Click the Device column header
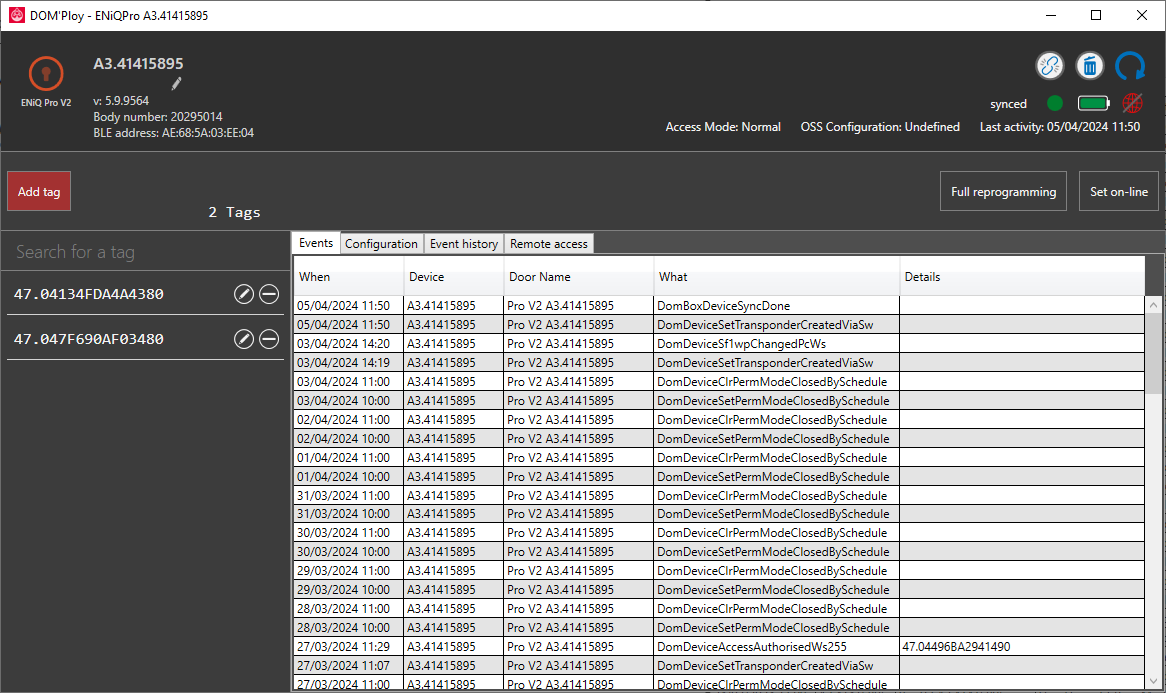The width and height of the screenshot is (1166, 693). coord(454,277)
